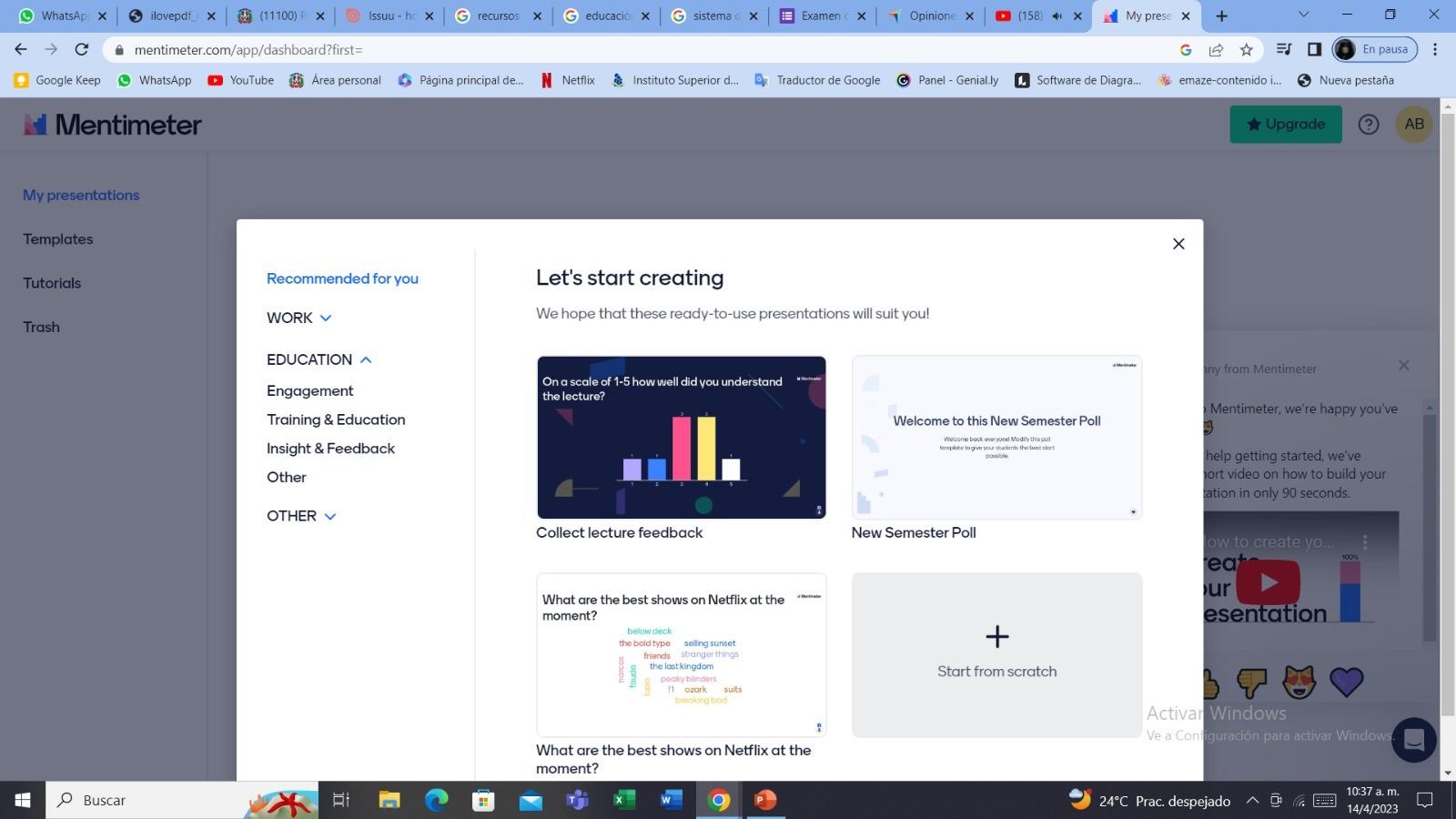Select Insight & Feedback subcategory
Screen dimensions: 1456x819
(x=330, y=449)
